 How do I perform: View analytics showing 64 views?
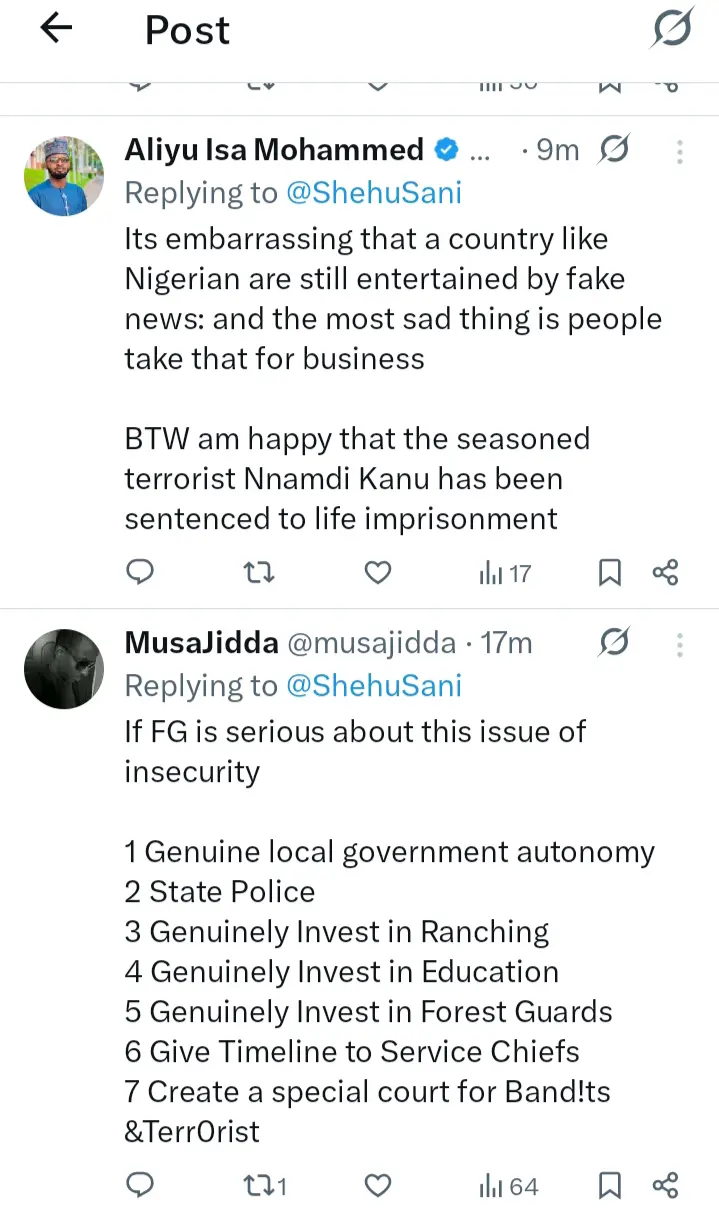509,1187
